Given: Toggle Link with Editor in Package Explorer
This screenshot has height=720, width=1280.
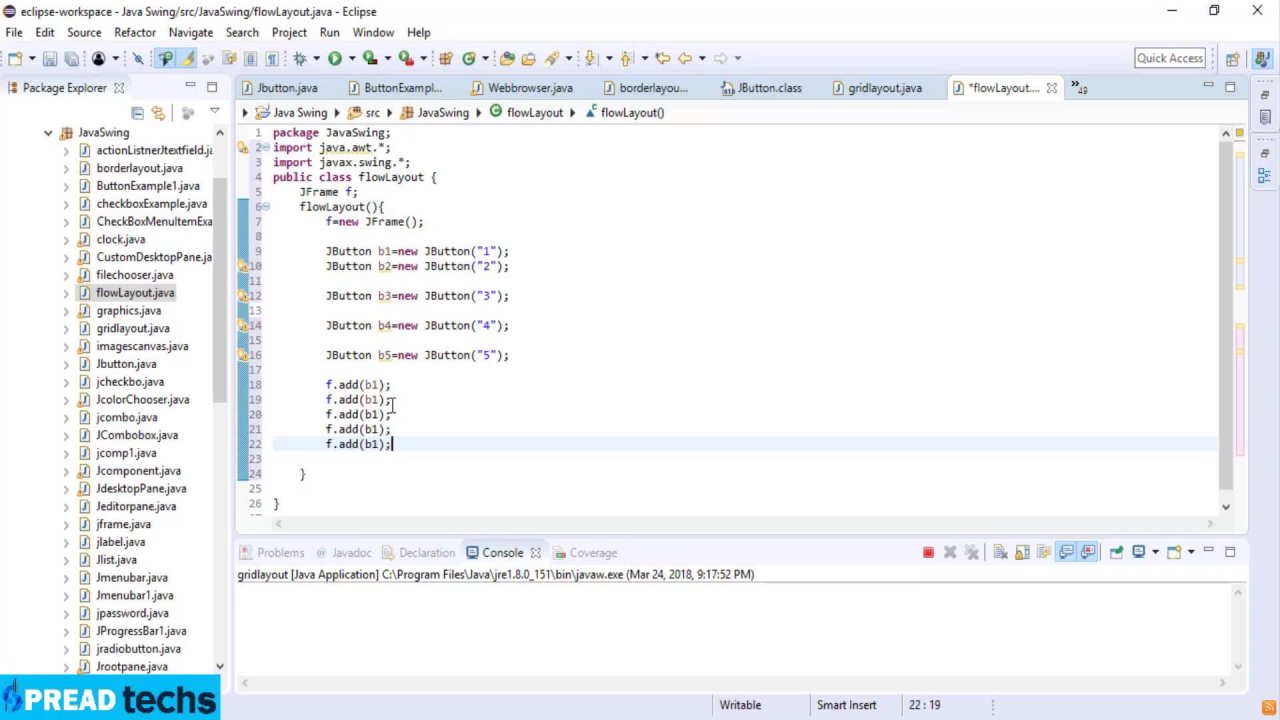Looking at the screenshot, I should (x=158, y=113).
